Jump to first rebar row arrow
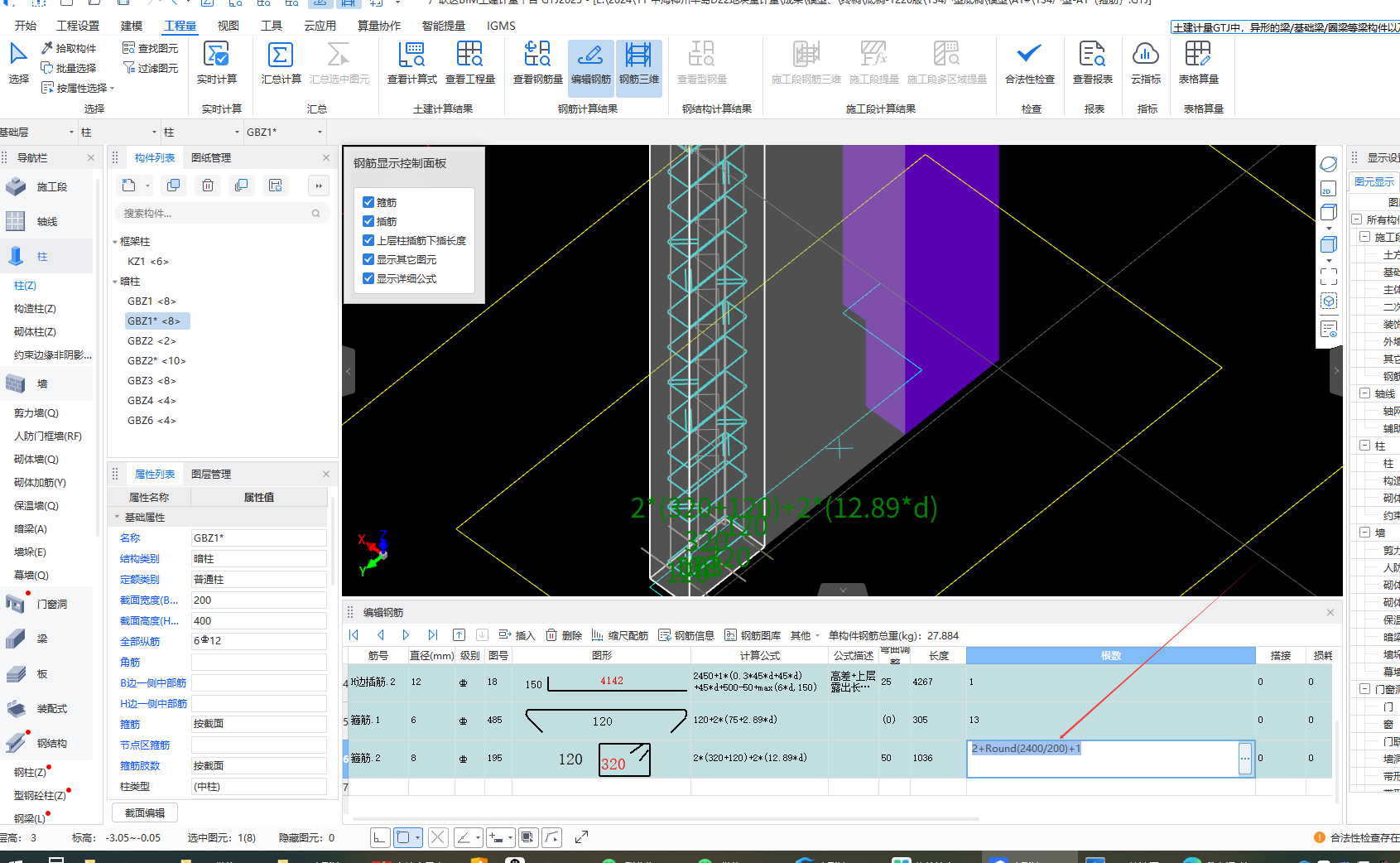The height and width of the screenshot is (863, 1400). [354, 635]
